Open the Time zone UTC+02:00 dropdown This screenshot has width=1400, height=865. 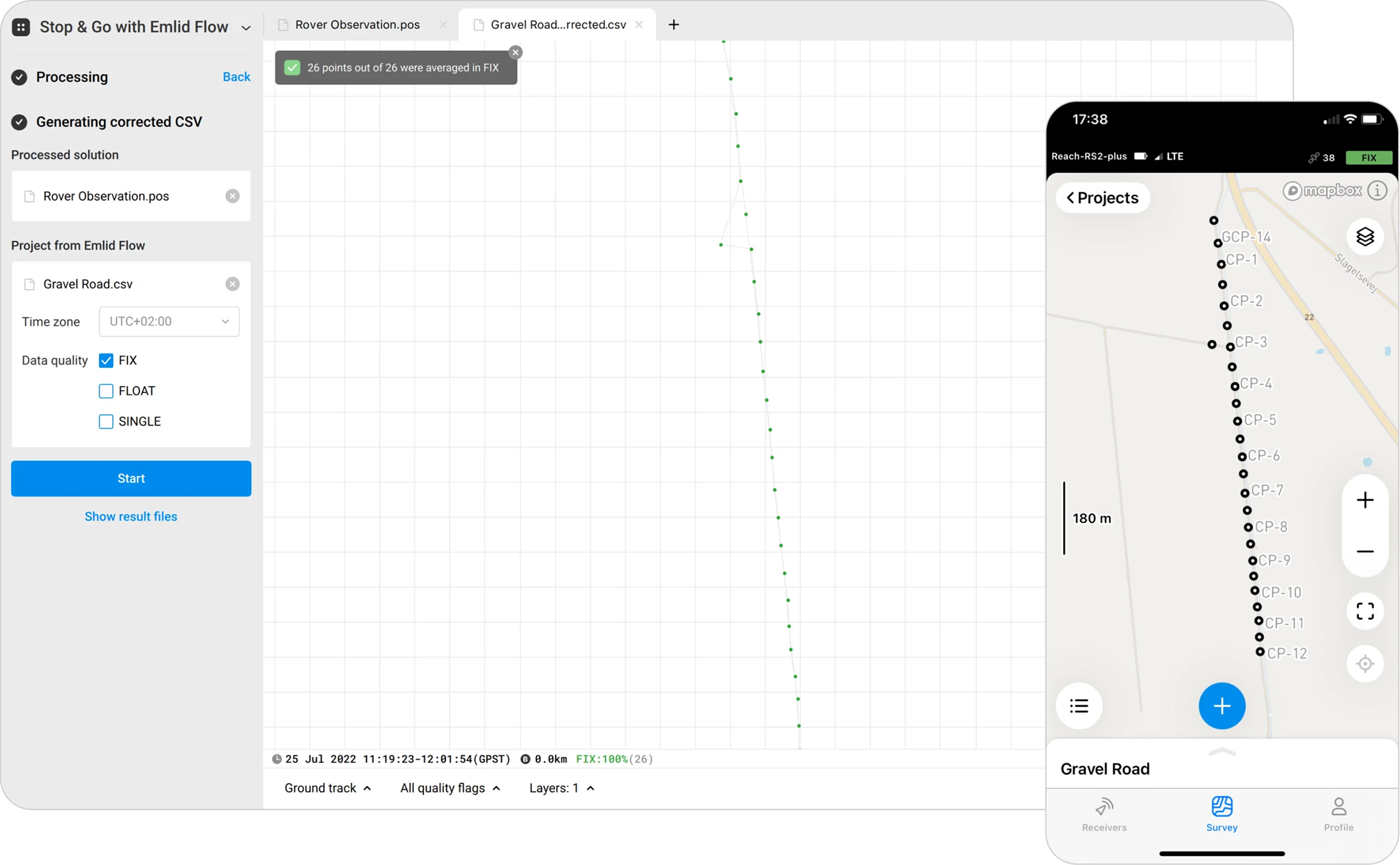click(169, 321)
